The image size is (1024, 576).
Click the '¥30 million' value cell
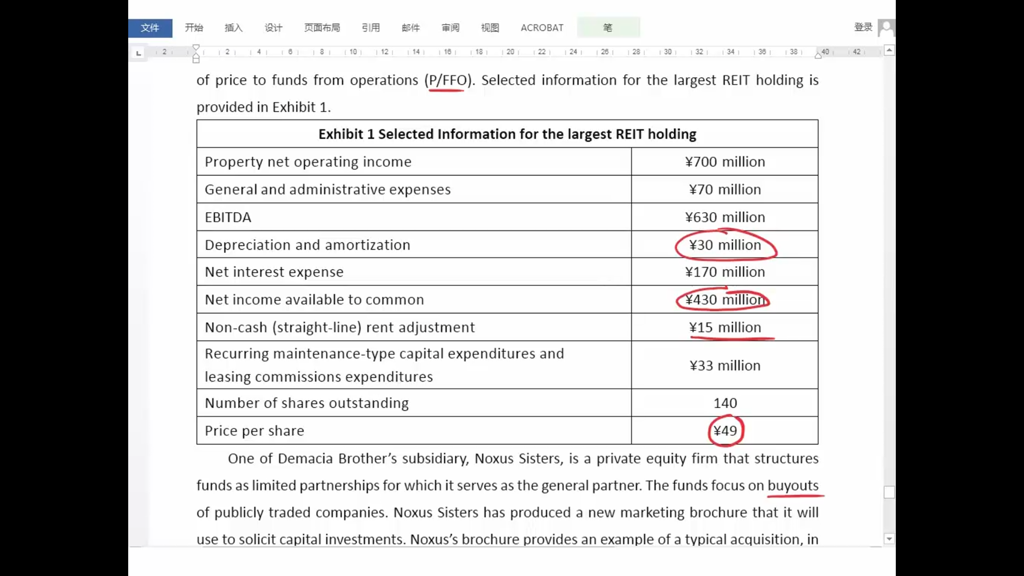725,244
